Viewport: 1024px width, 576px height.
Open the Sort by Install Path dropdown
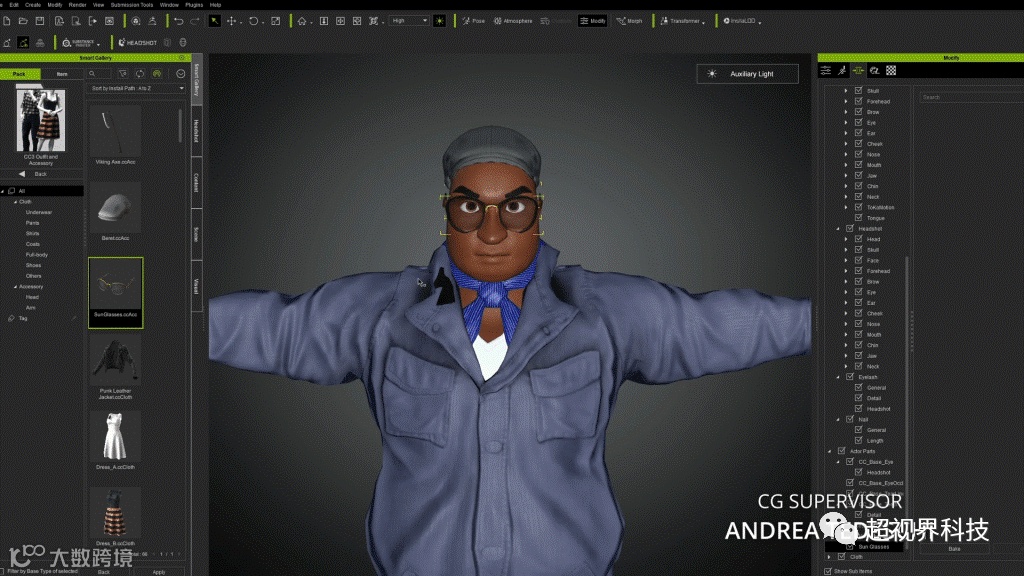[x=136, y=88]
